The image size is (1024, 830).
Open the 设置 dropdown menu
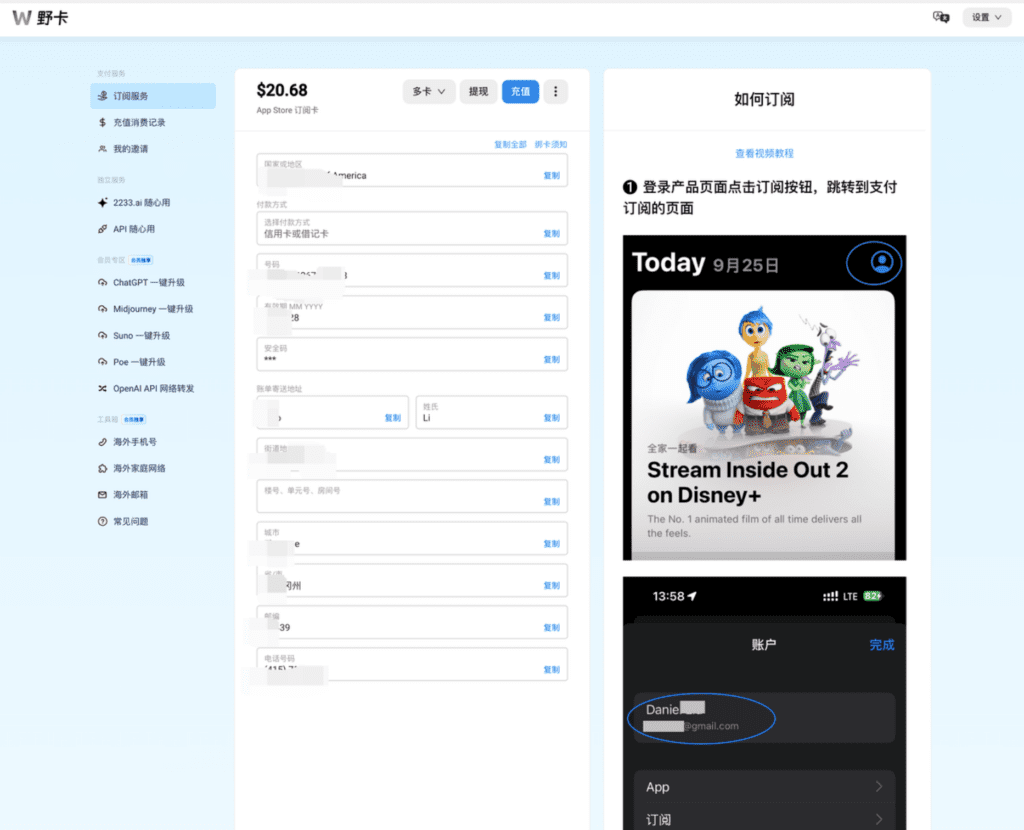[x=986, y=17]
